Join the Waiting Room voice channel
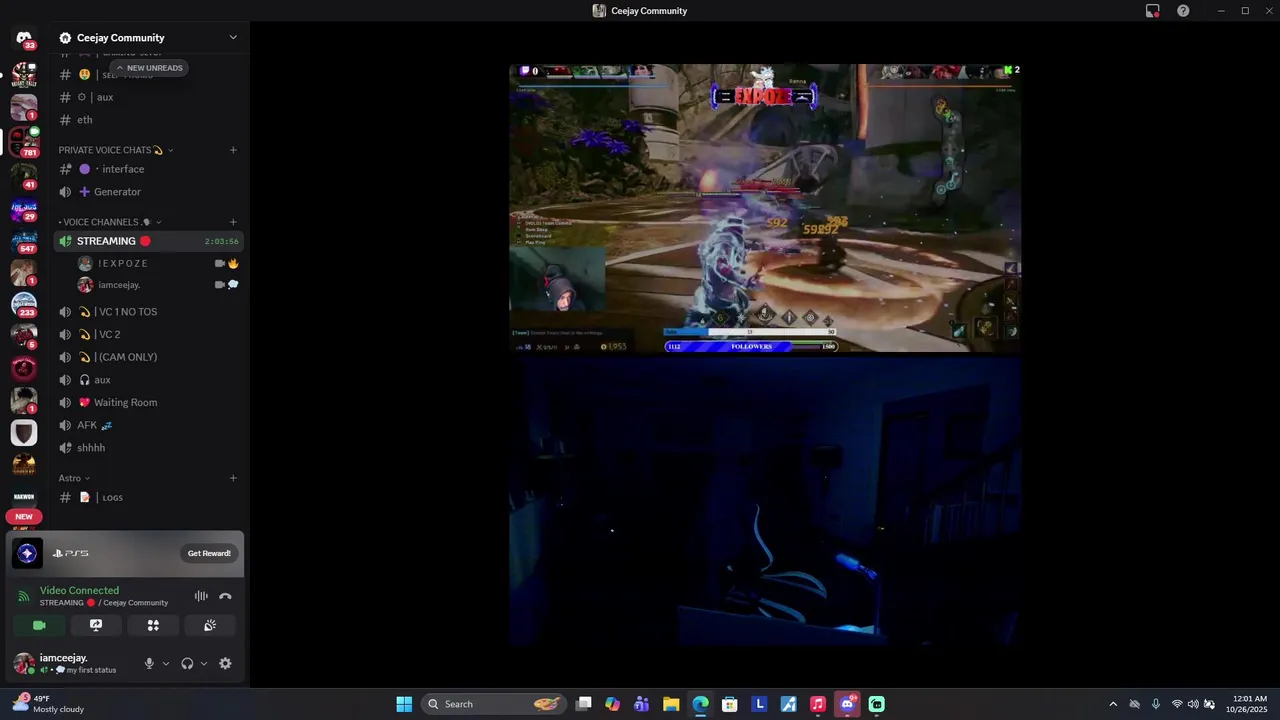 click(x=149, y=402)
